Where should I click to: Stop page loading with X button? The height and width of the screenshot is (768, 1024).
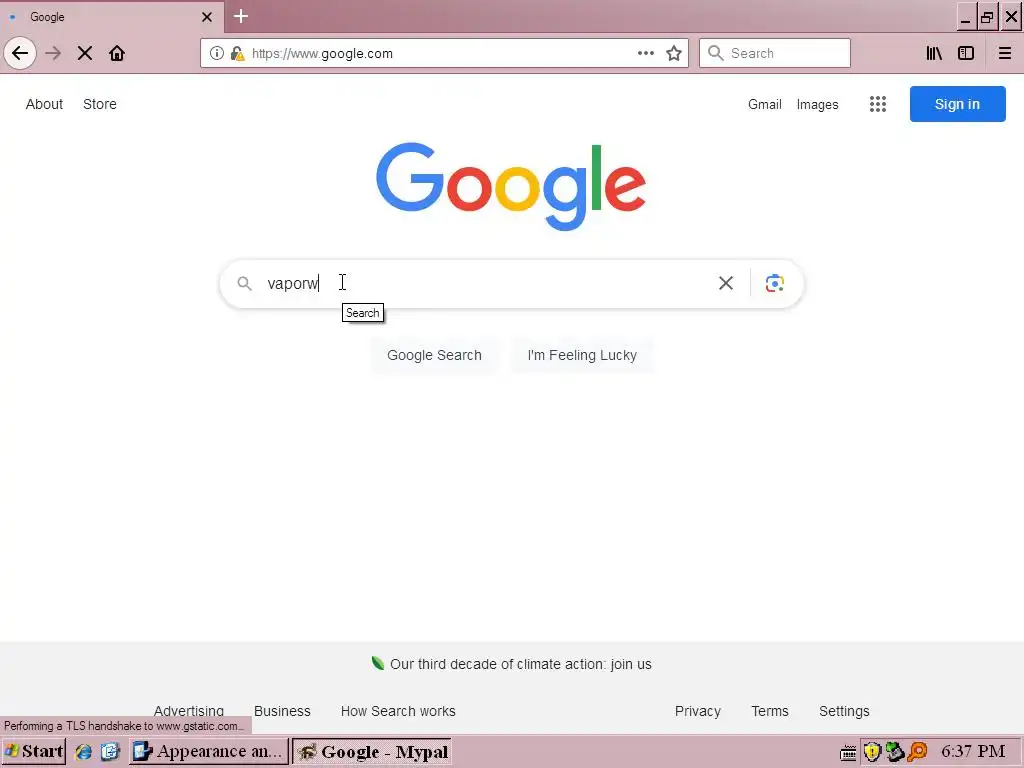click(85, 53)
